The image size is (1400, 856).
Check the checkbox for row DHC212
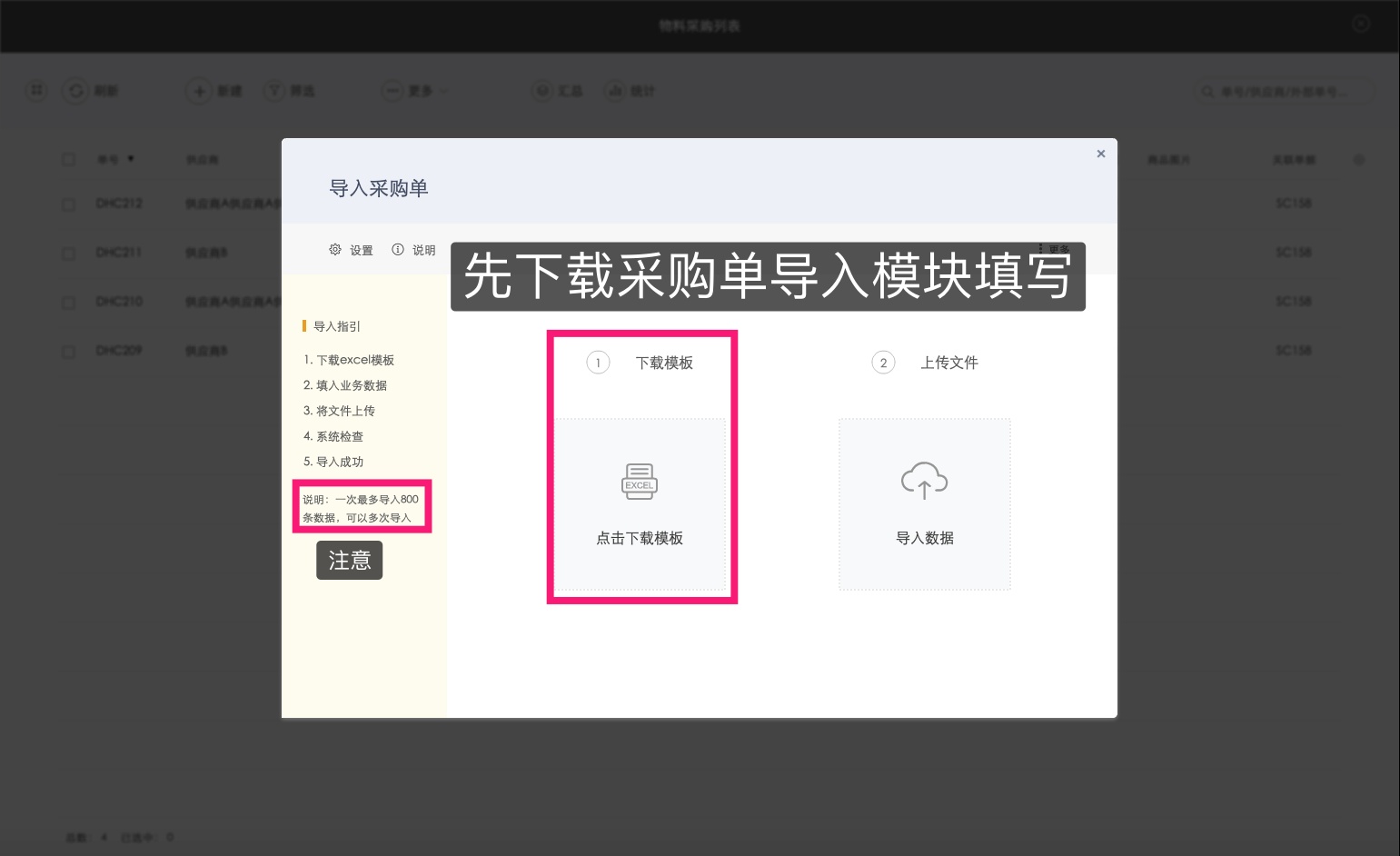68,204
